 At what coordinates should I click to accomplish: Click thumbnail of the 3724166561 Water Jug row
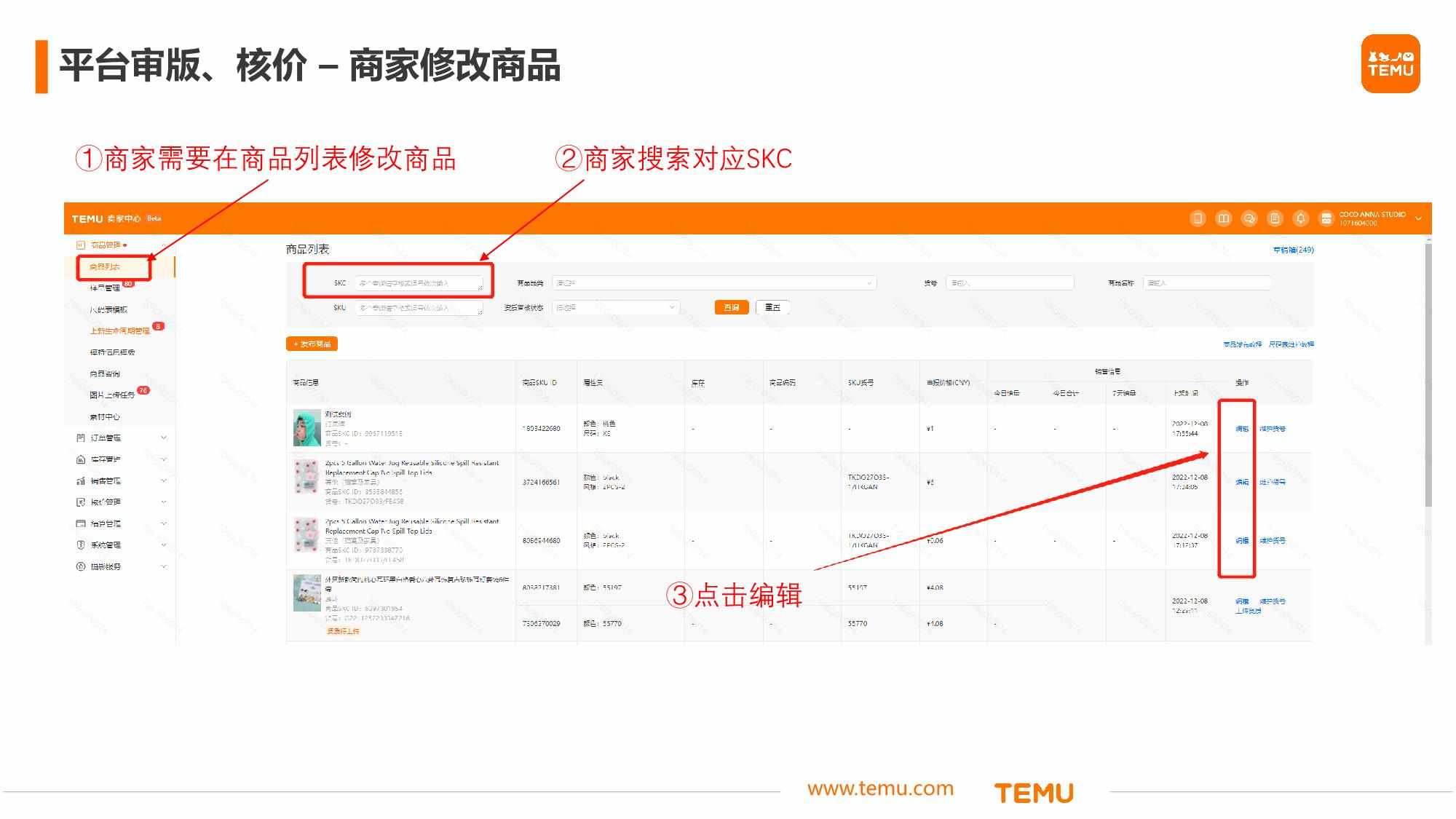click(306, 477)
